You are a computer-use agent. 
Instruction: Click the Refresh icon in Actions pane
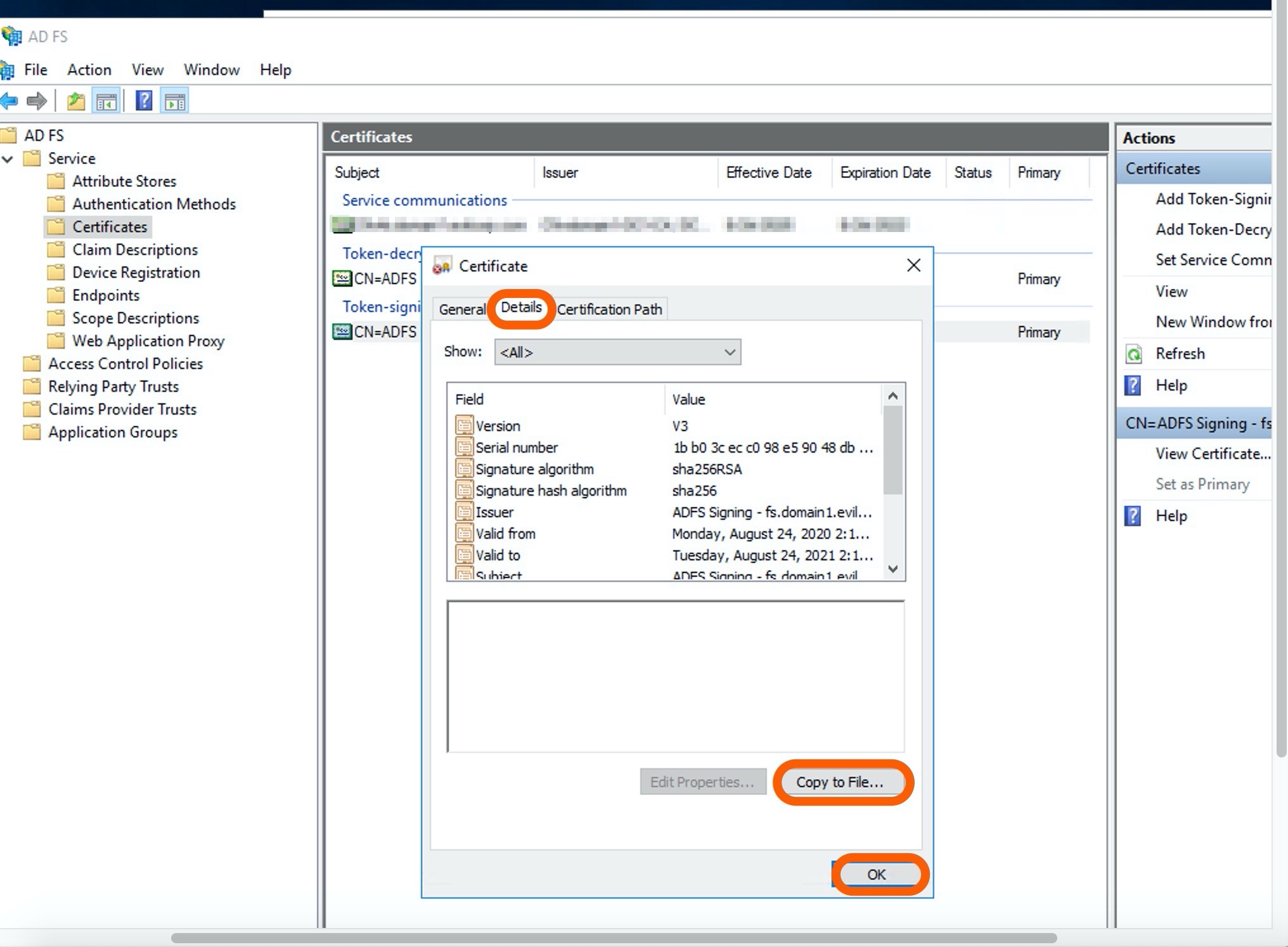click(x=1133, y=354)
